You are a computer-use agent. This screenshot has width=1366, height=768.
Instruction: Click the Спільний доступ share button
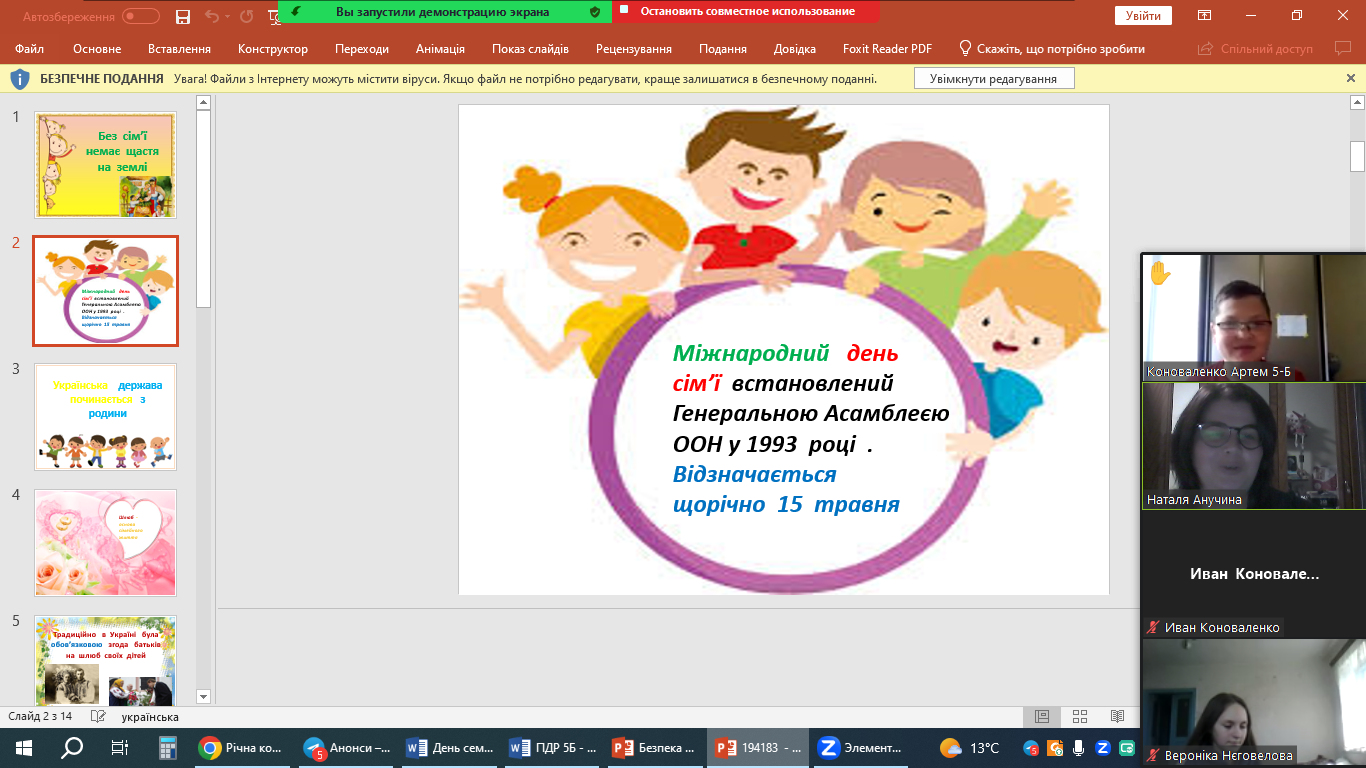[1254, 48]
